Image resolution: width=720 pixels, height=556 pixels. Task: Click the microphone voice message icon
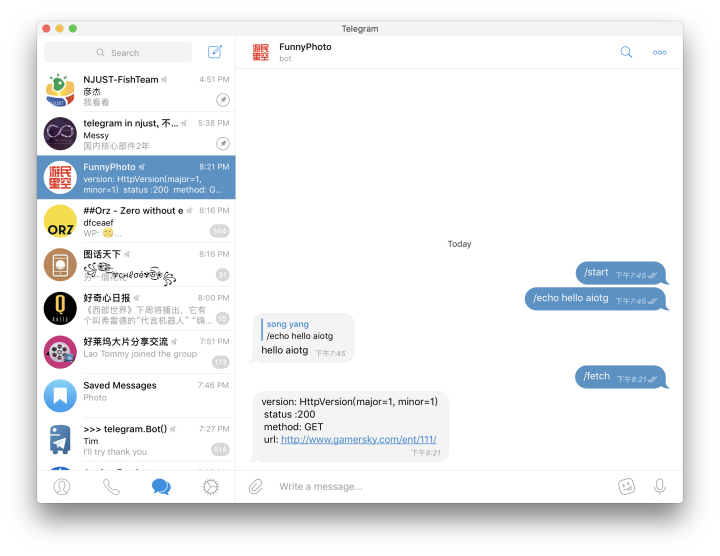tap(659, 486)
